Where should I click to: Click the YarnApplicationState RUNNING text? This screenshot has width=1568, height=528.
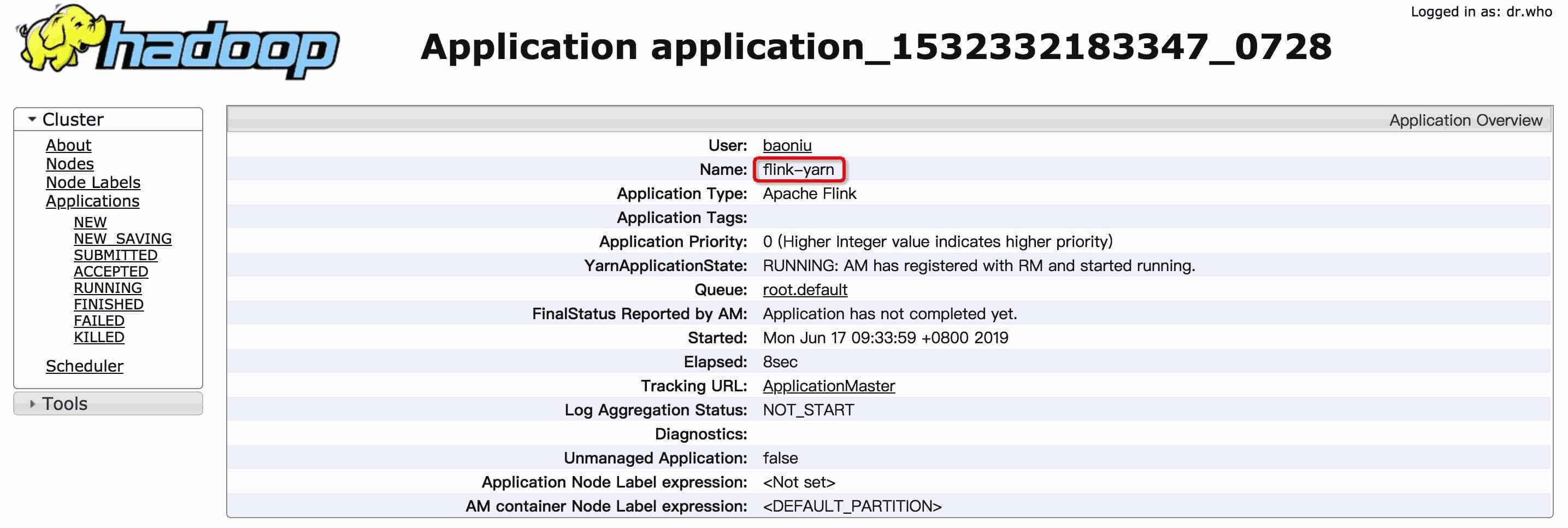(979, 266)
